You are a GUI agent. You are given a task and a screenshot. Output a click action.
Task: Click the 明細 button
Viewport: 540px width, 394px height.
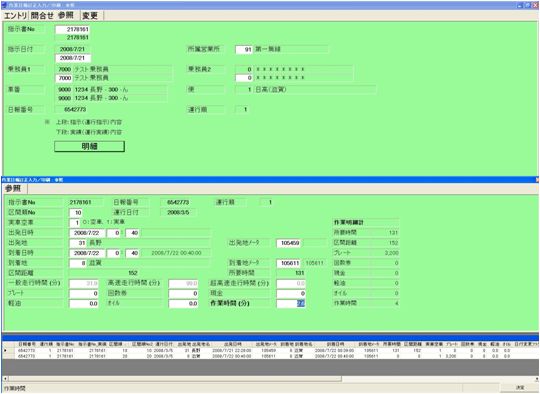pyautogui.click(x=90, y=146)
